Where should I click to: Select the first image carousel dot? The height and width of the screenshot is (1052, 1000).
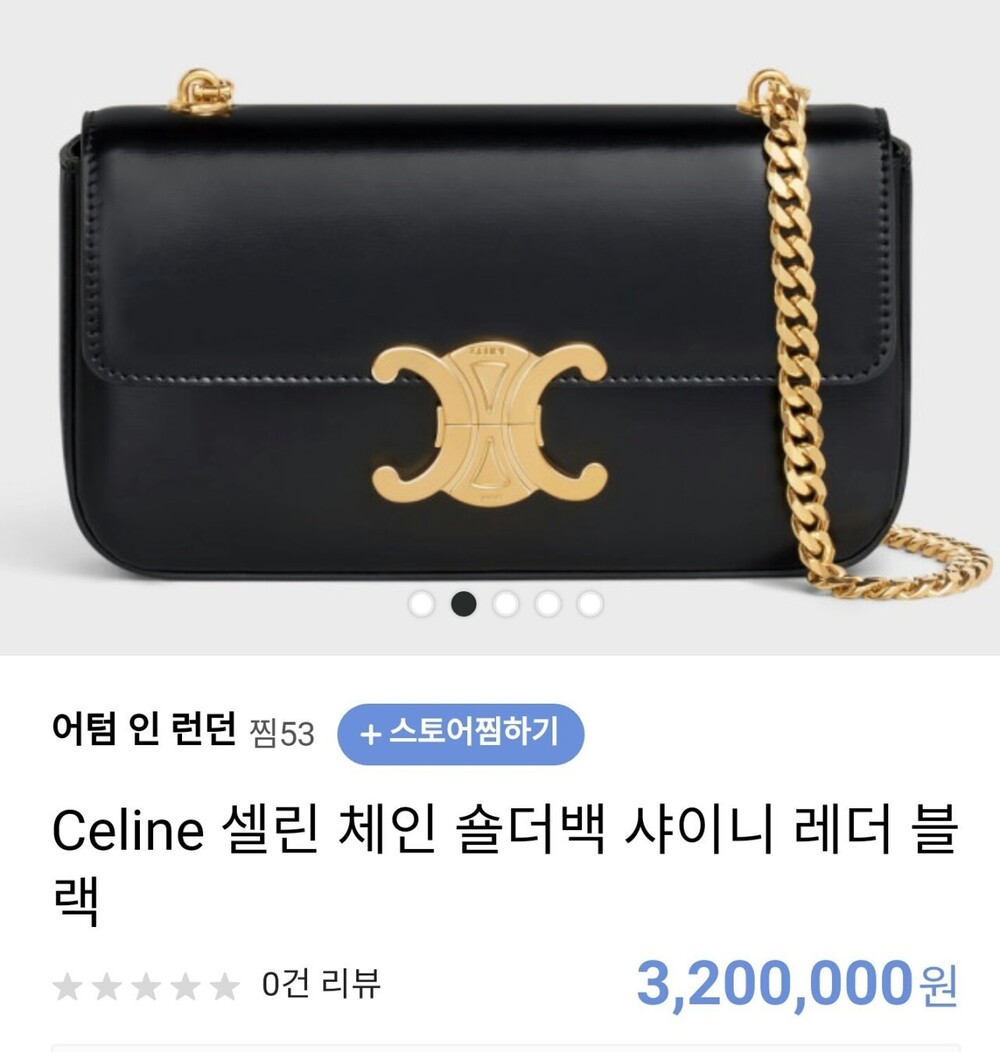(421, 604)
